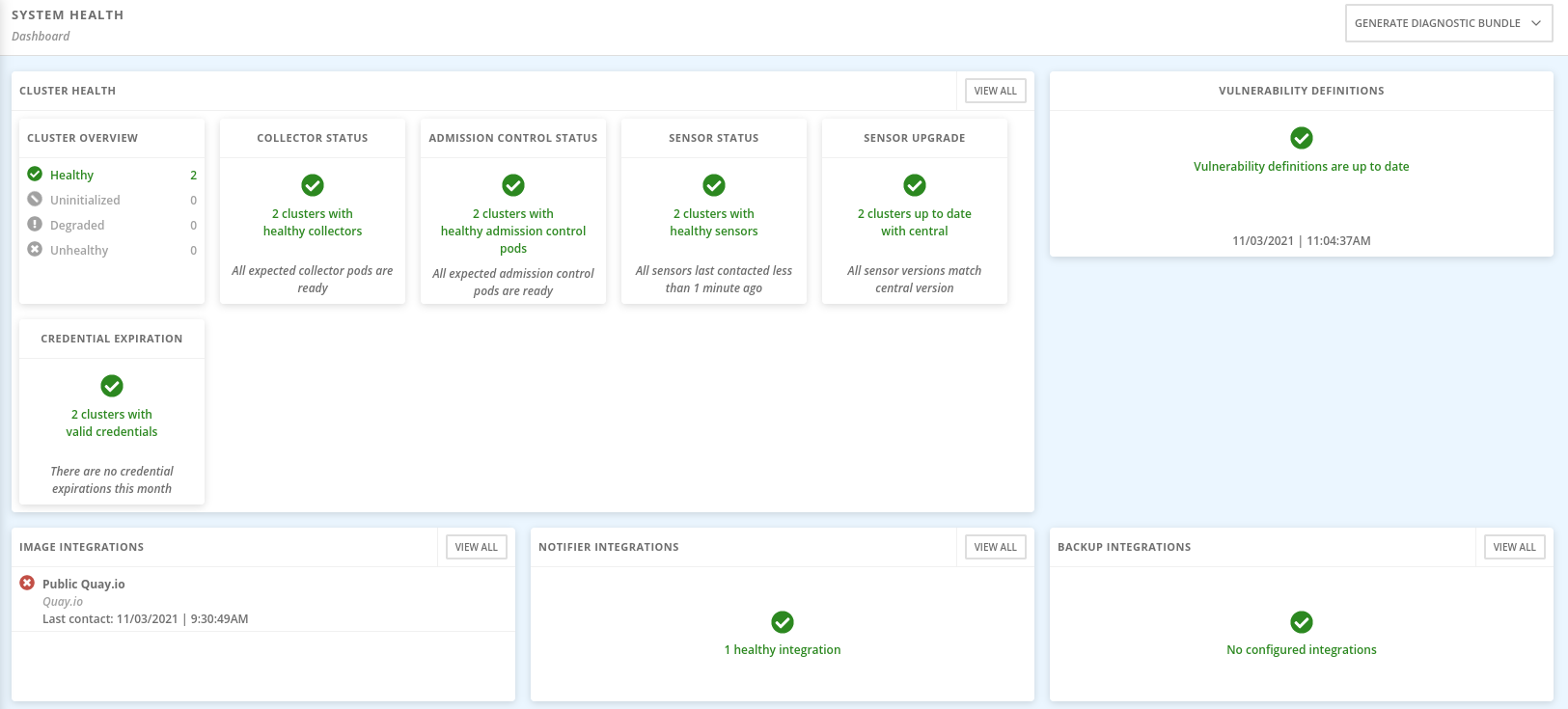
Task: Click the Backup Integrations checkmark icon
Action: point(1302,622)
